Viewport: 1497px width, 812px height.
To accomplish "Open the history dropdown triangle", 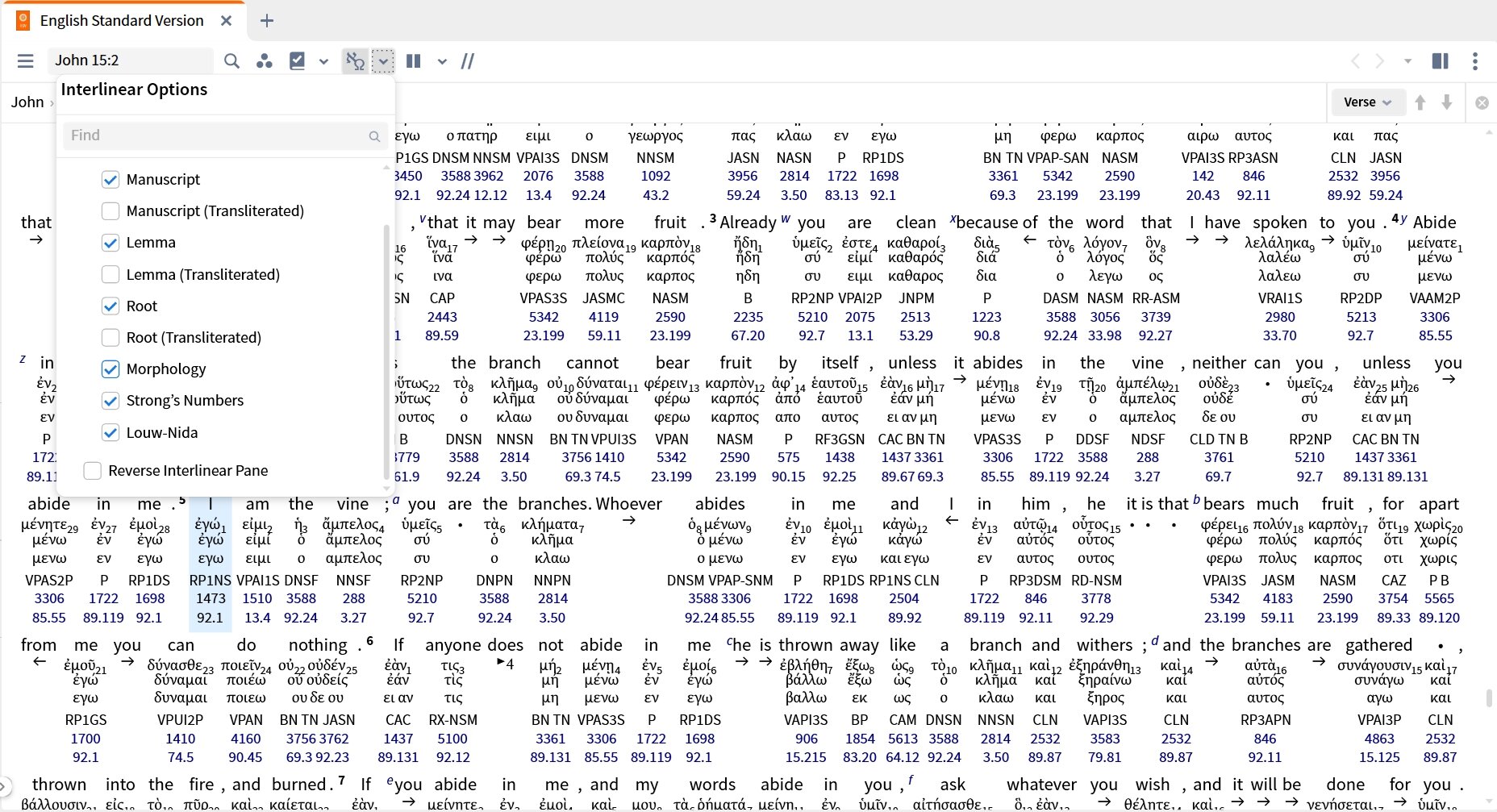I will tap(1408, 61).
